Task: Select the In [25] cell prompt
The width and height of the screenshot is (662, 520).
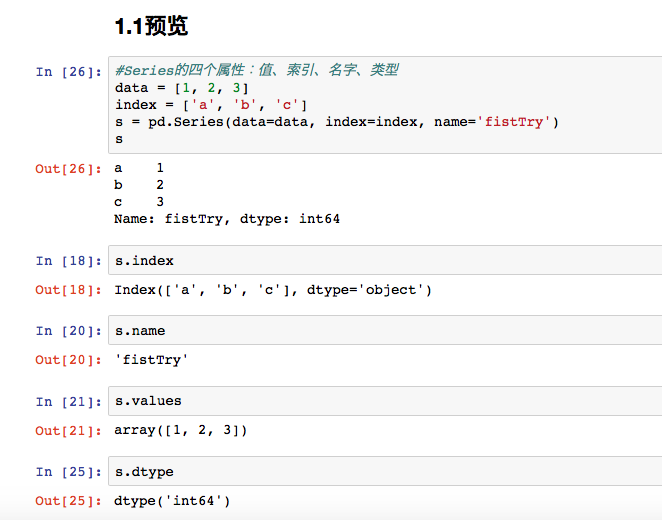Action: click(69, 471)
